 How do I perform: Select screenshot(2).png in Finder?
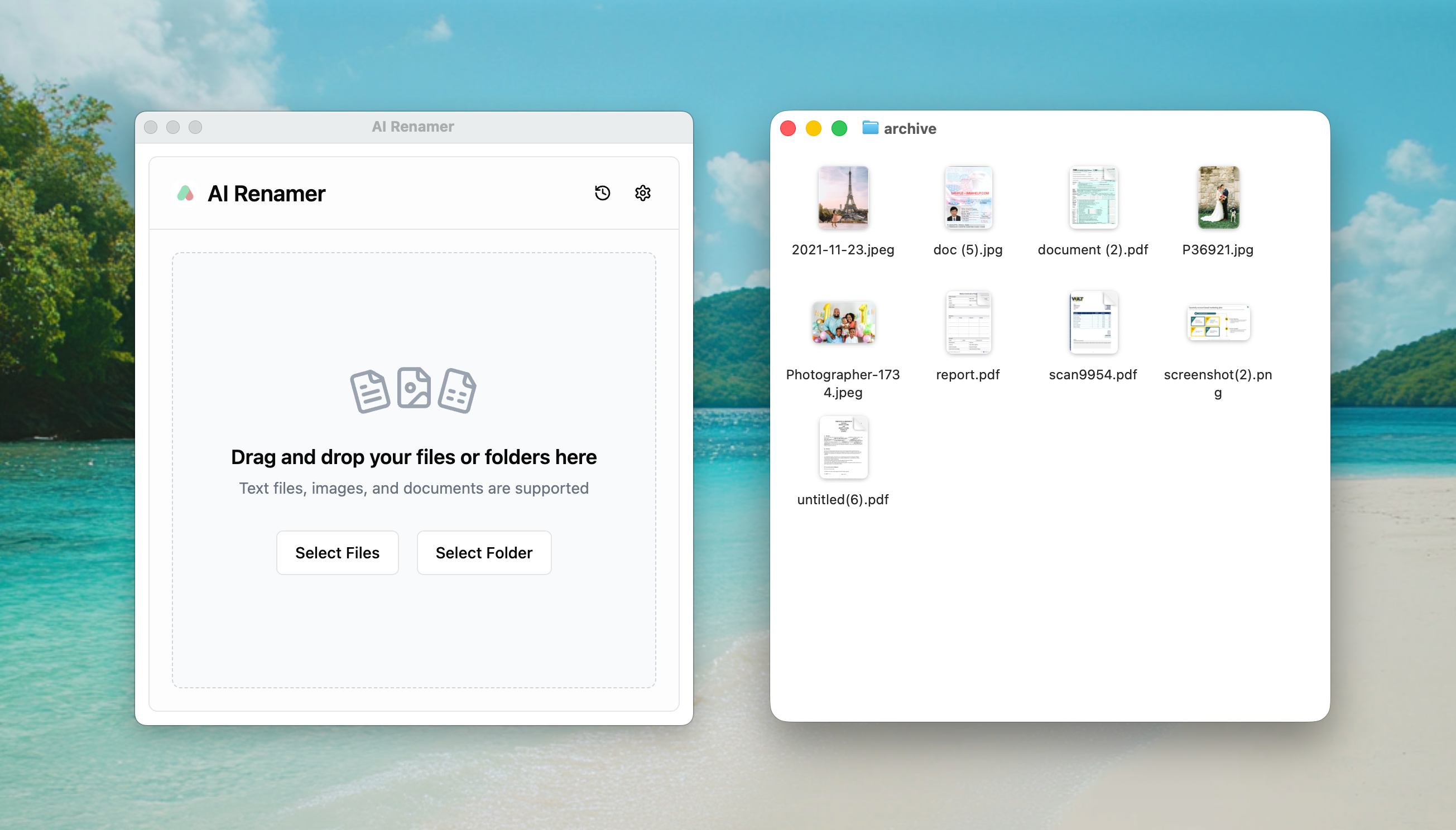1218,322
